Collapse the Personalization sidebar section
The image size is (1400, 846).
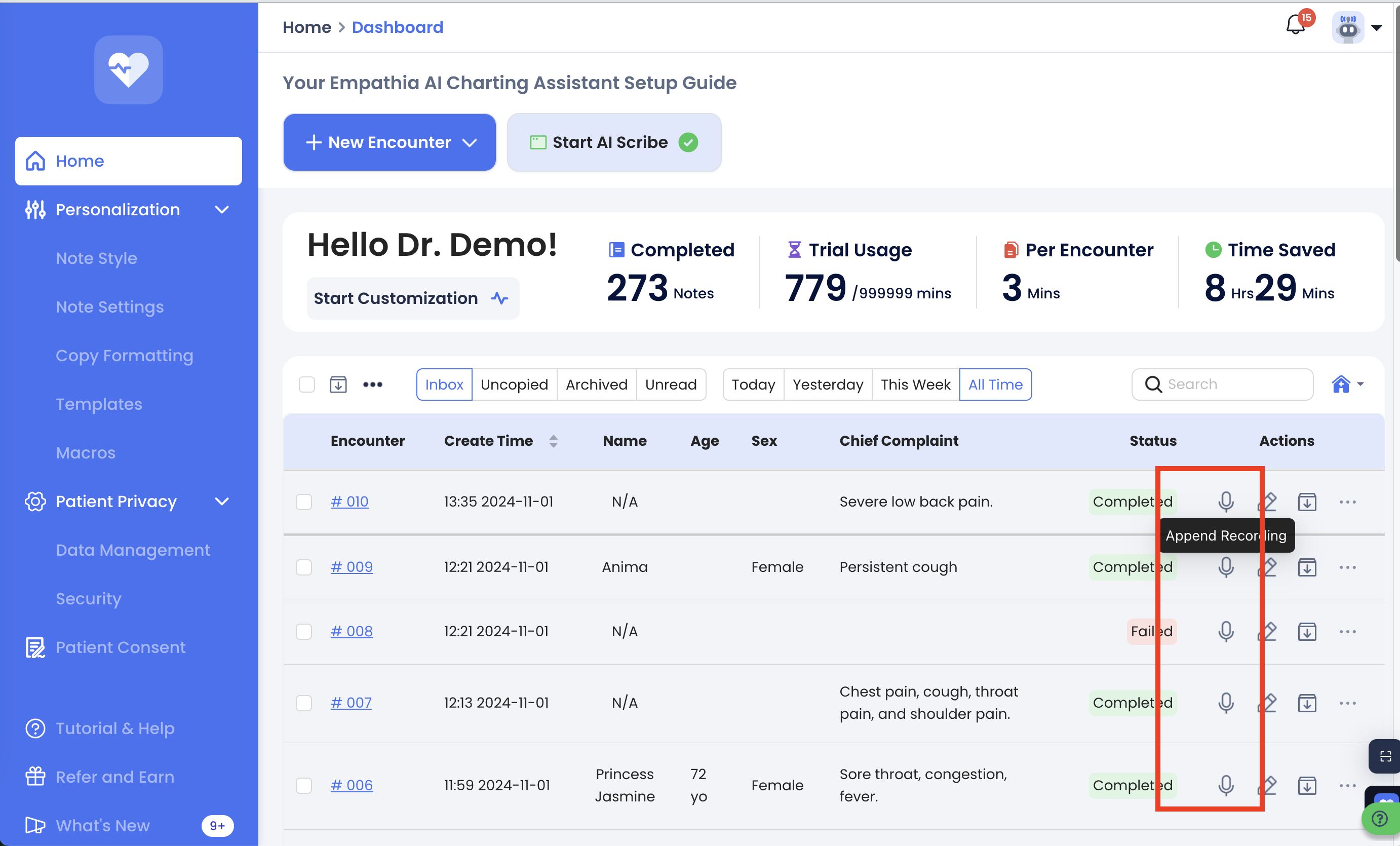(221, 210)
